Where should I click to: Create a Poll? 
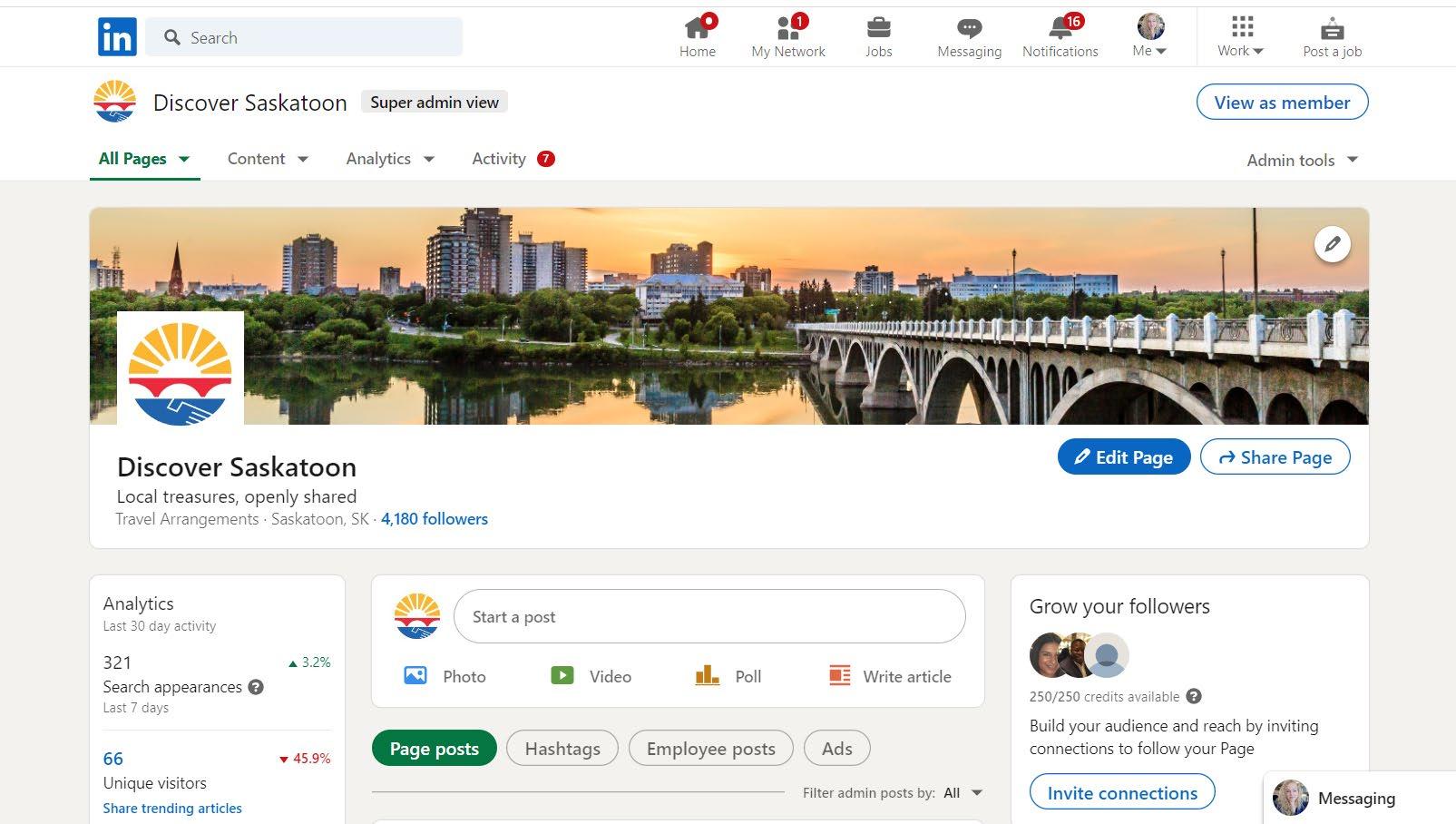728,676
